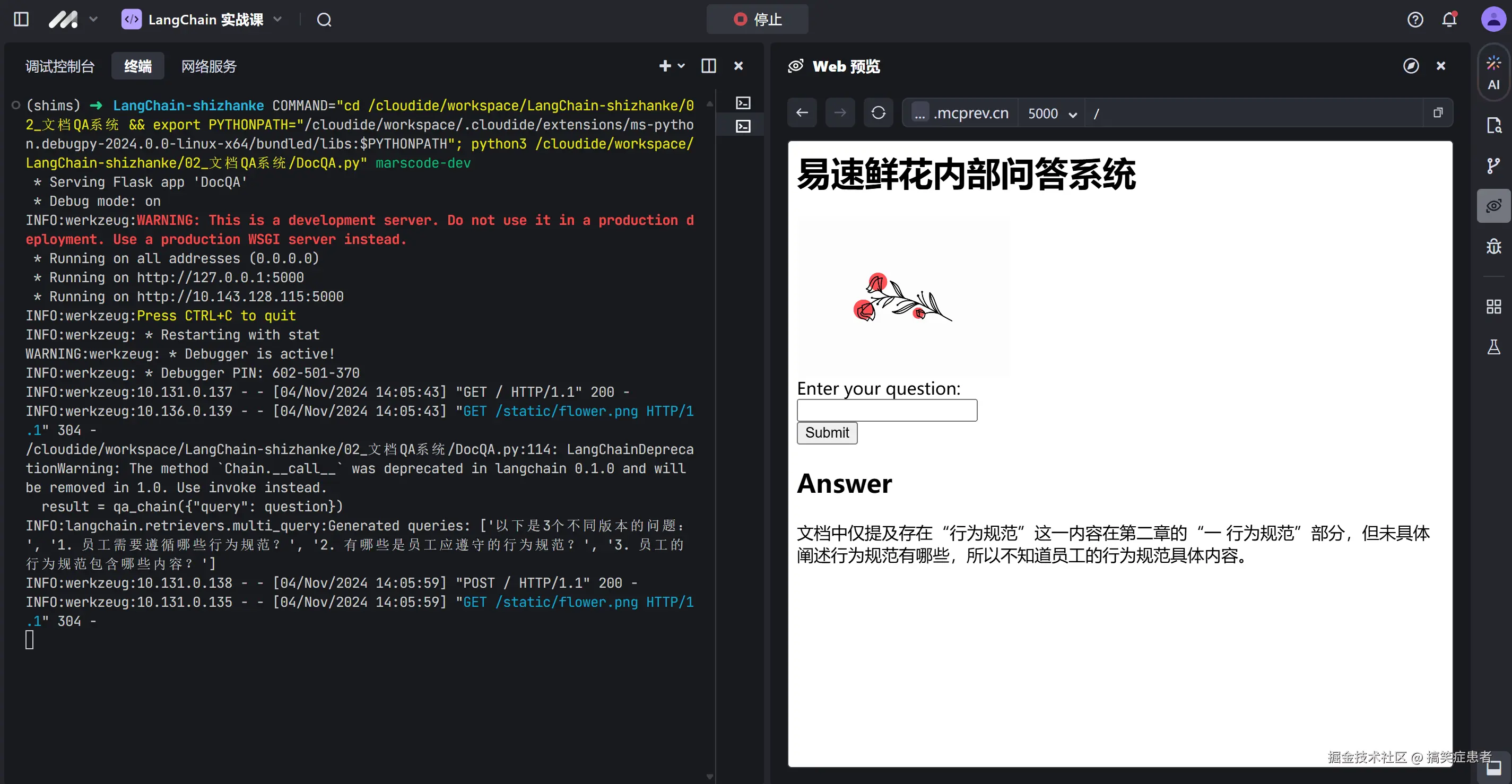Click the question input field

887,410
